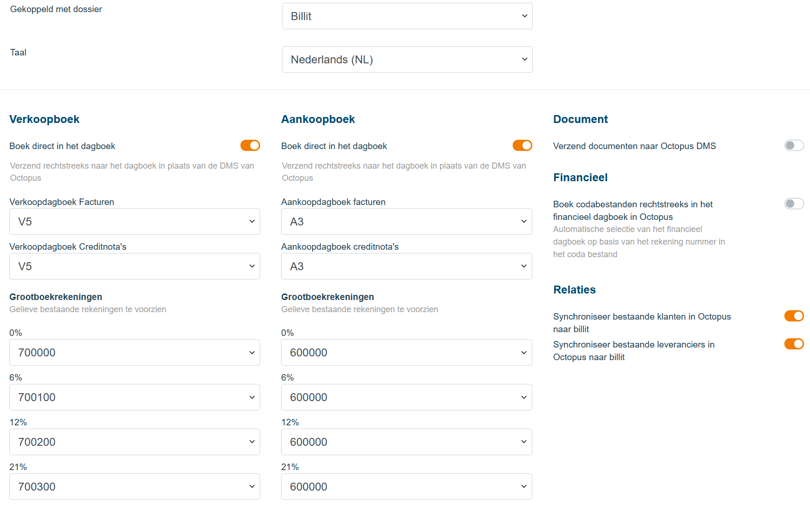Open Aankoopboek 21% grootboekrekening dropdown
The width and height of the screenshot is (810, 505).
[x=407, y=487]
